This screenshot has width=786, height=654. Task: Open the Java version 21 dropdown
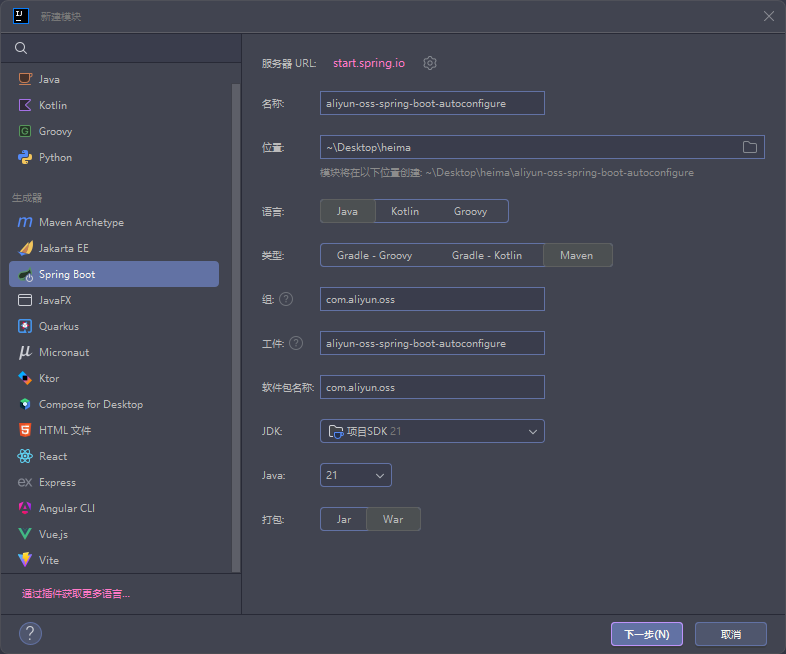click(x=355, y=475)
